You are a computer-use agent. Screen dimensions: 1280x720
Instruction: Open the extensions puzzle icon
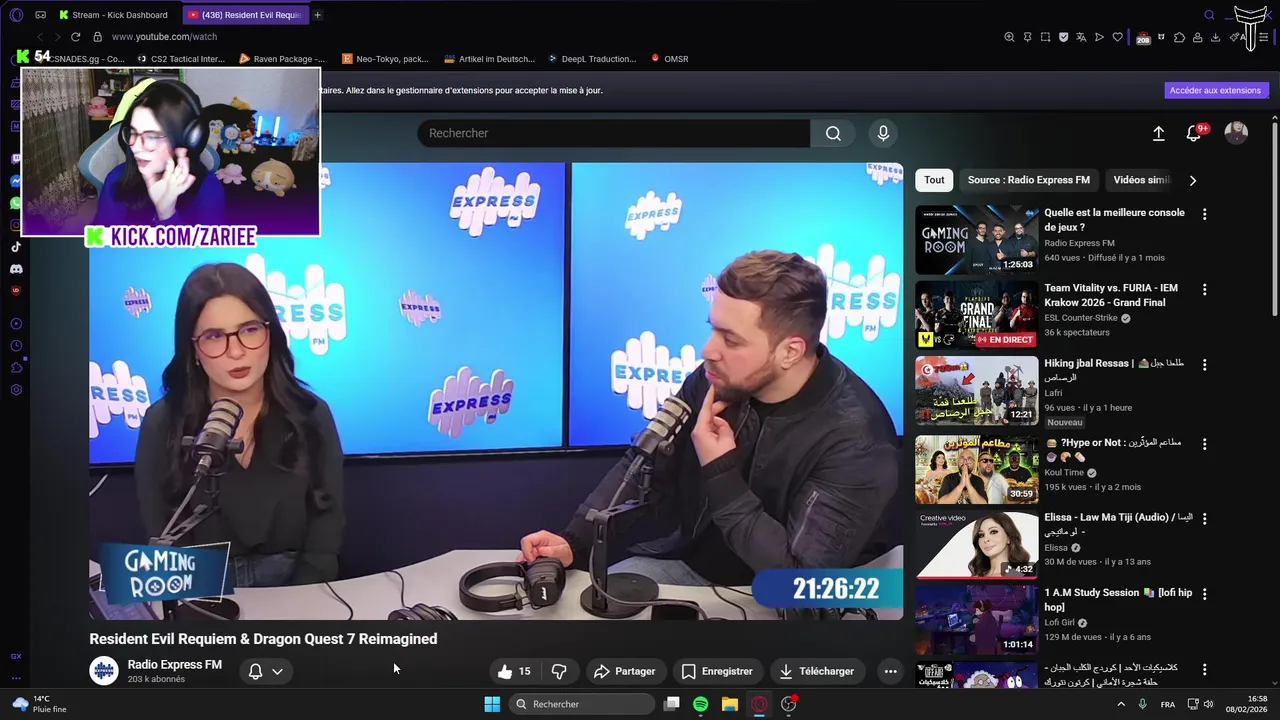click(1179, 37)
